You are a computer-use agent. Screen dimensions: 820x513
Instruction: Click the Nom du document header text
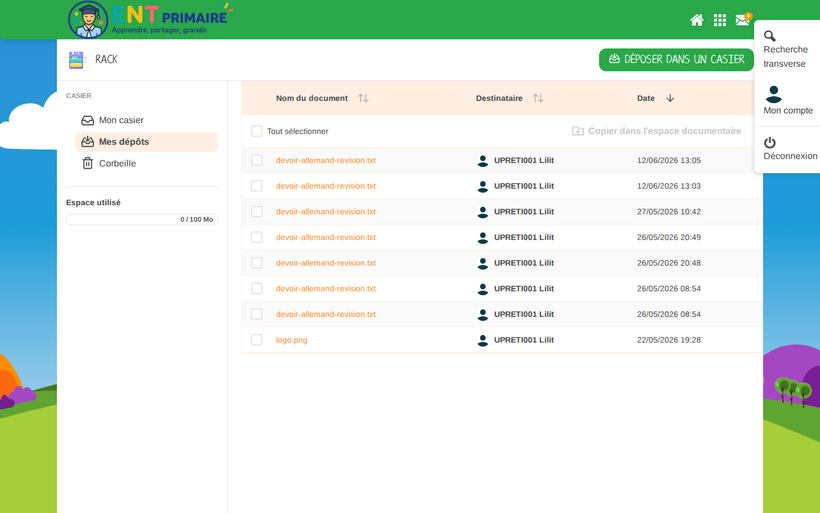tap(312, 98)
